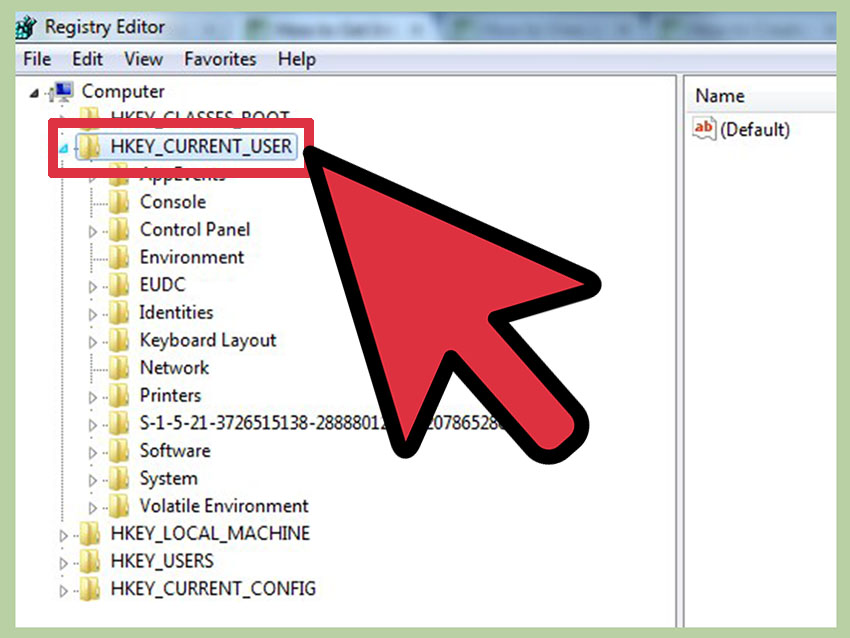Open the Favorites menu
850x638 pixels.
[x=220, y=59]
